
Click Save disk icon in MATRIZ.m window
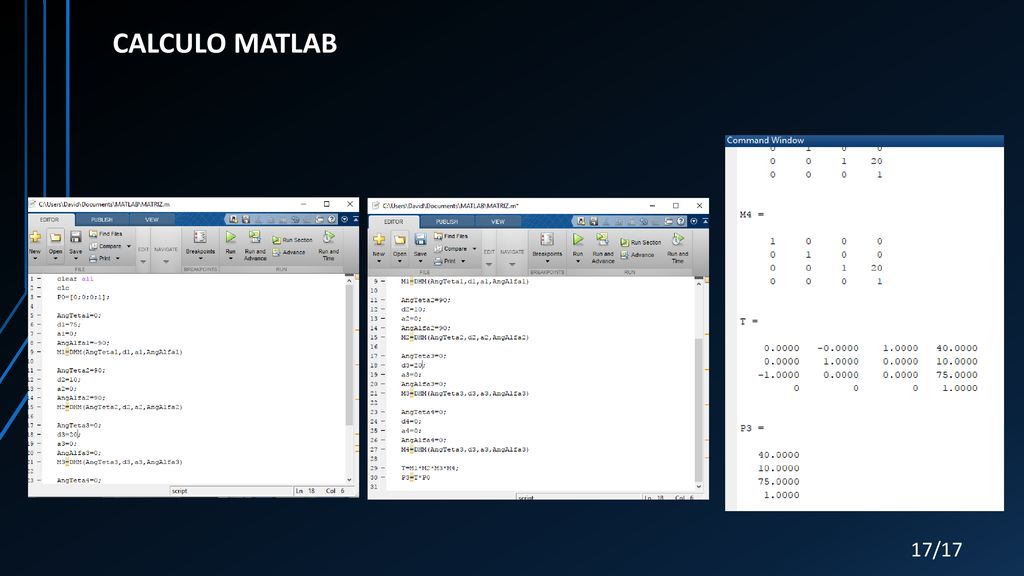[x=76, y=238]
